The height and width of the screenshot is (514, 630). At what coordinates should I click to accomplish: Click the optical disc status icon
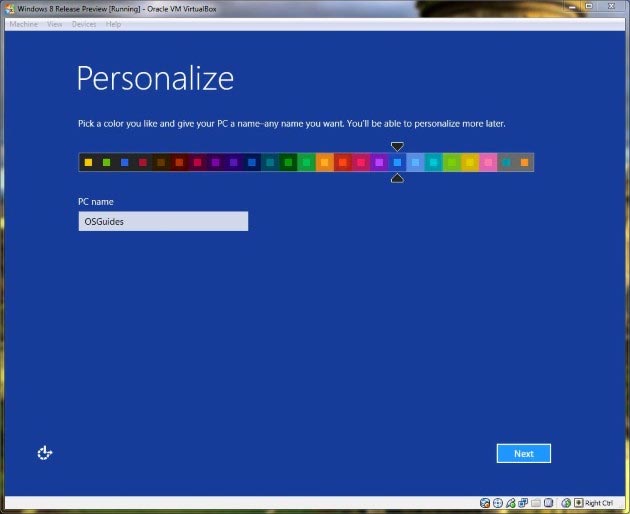497,502
